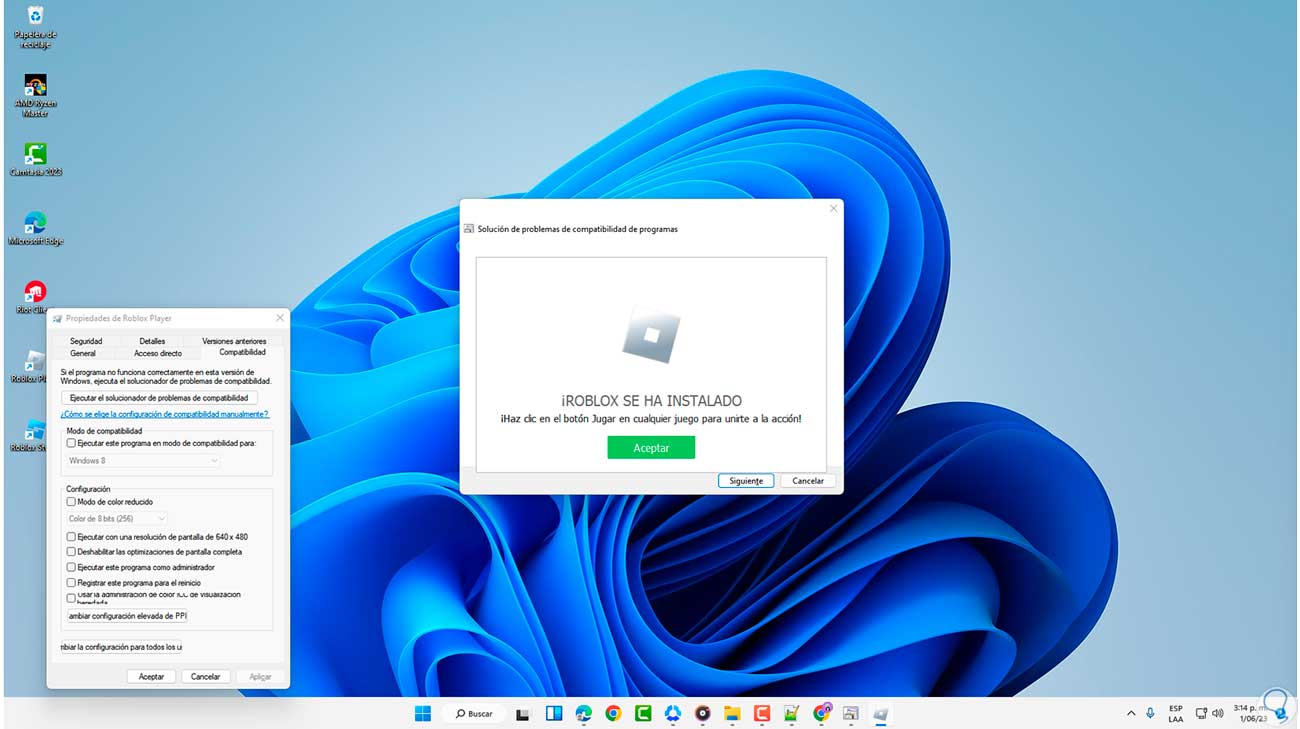Open the manual compatibility configuration help link
1300x729 pixels.
[164, 414]
